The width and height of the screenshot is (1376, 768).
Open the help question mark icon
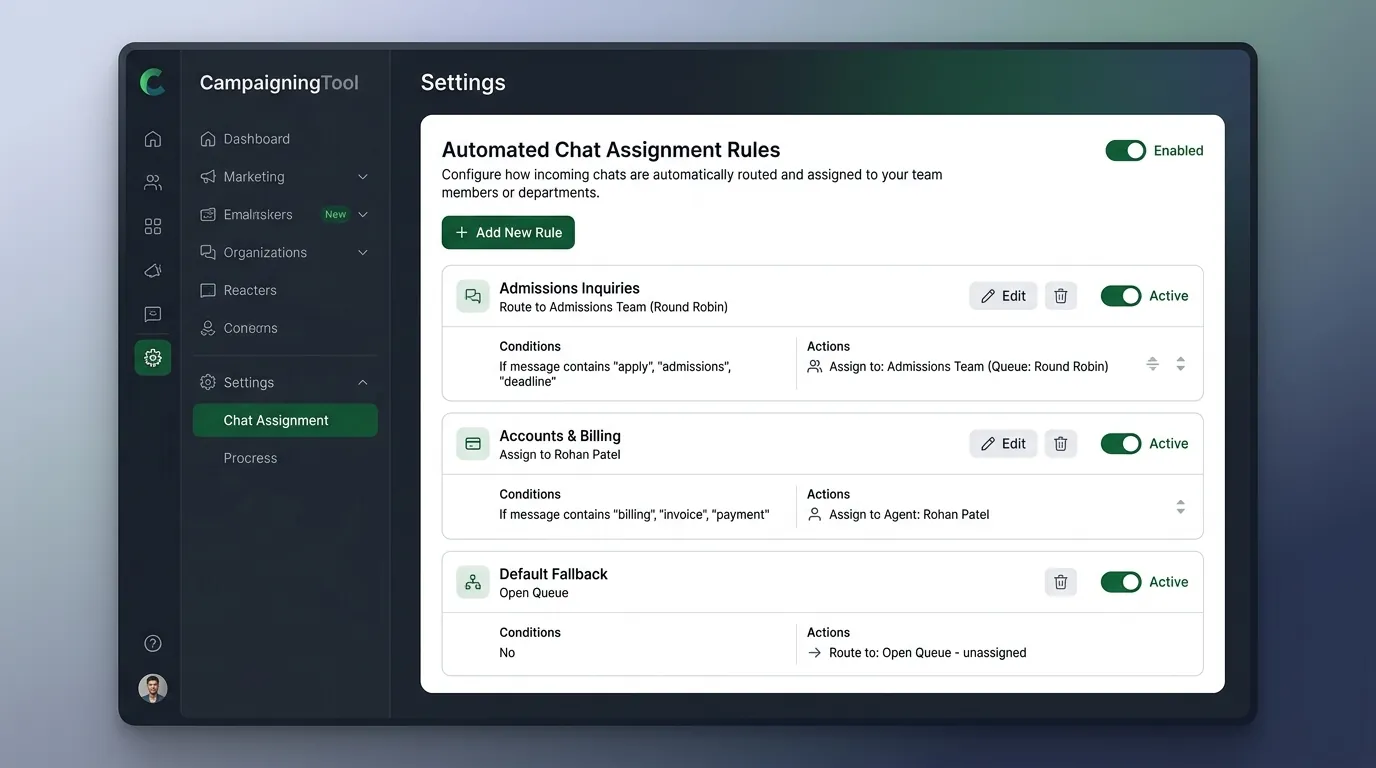click(153, 644)
